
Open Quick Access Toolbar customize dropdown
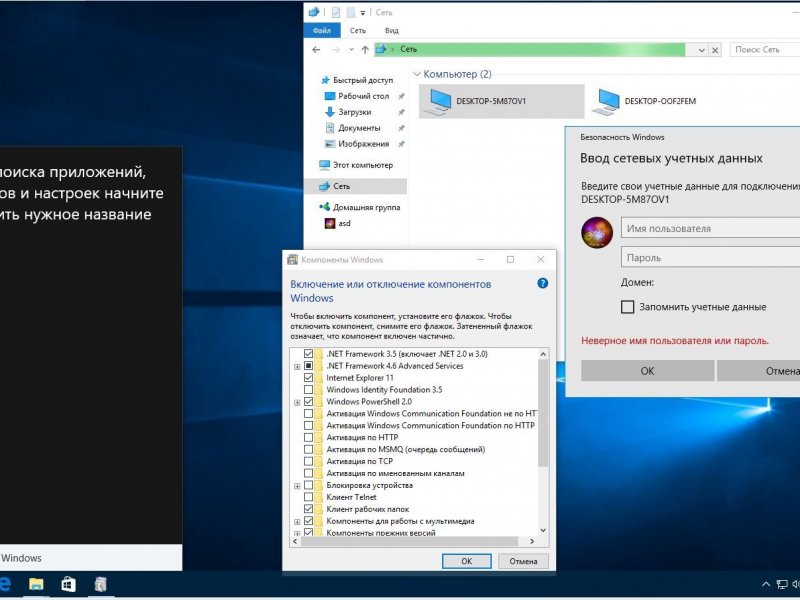pos(363,12)
